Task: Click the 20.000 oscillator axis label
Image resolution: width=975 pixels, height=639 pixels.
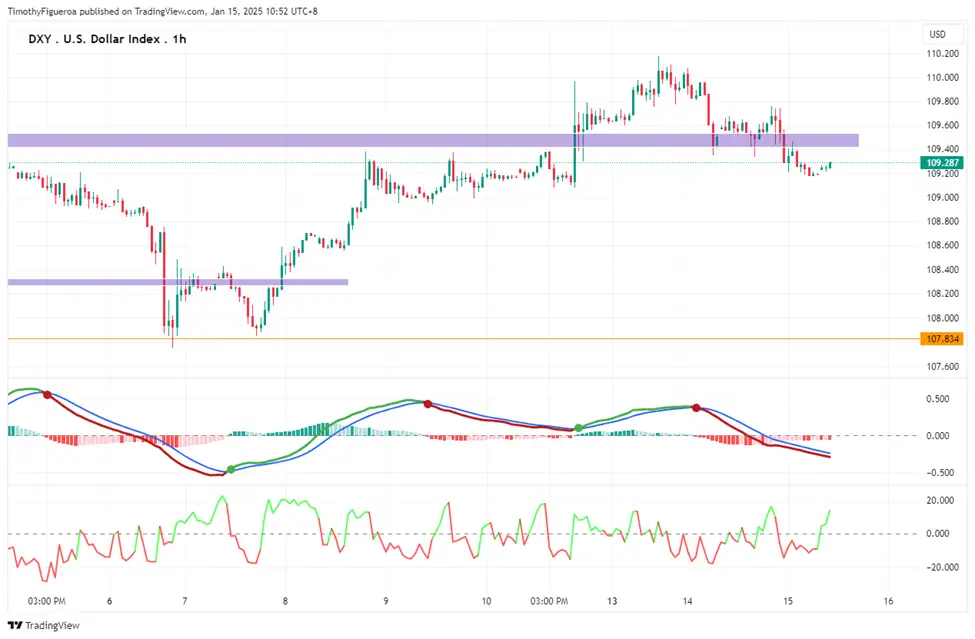Action: point(940,500)
